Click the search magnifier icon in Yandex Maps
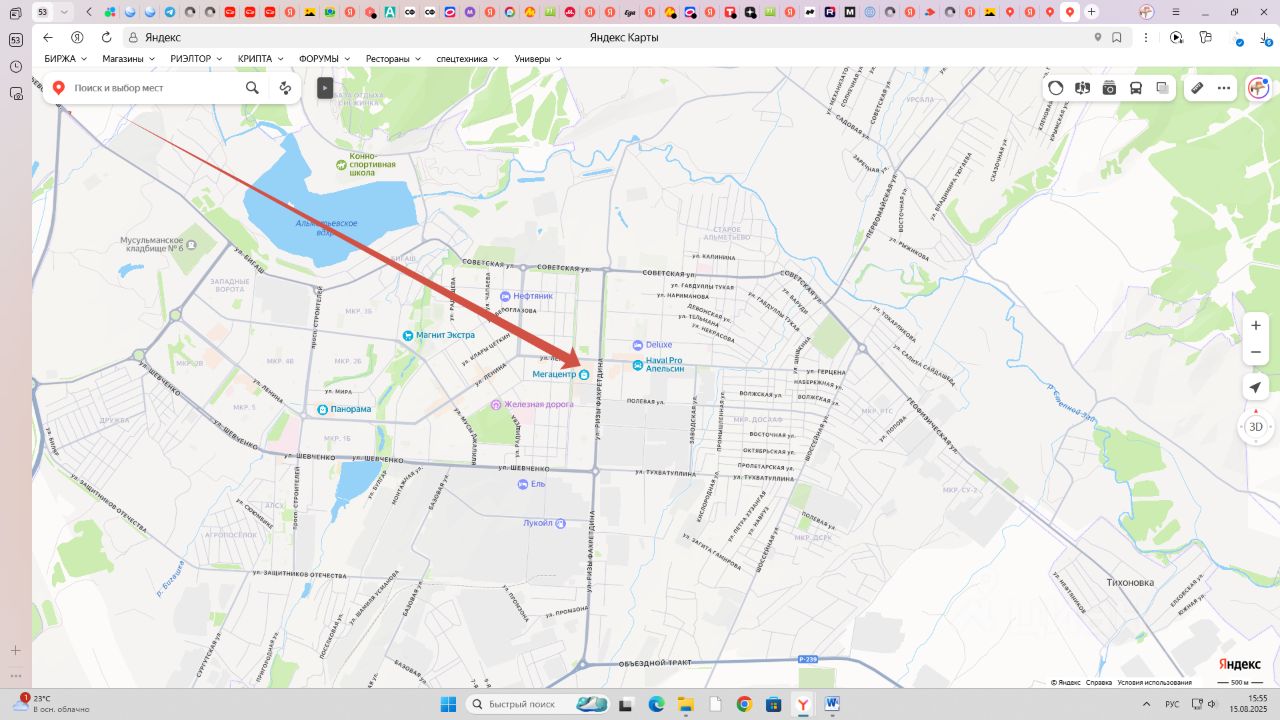This screenshot has height=720, width=1280. pos(252,88)
